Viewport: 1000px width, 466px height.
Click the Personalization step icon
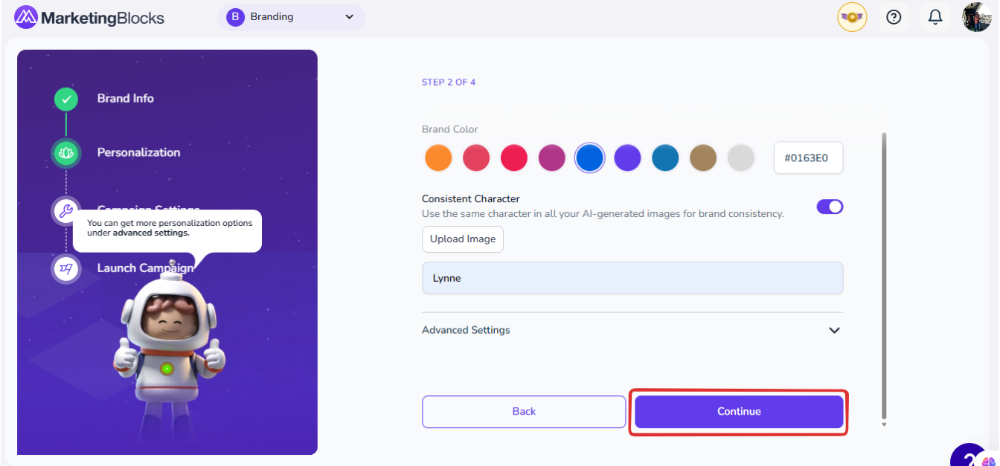click(x=66, y=153)
